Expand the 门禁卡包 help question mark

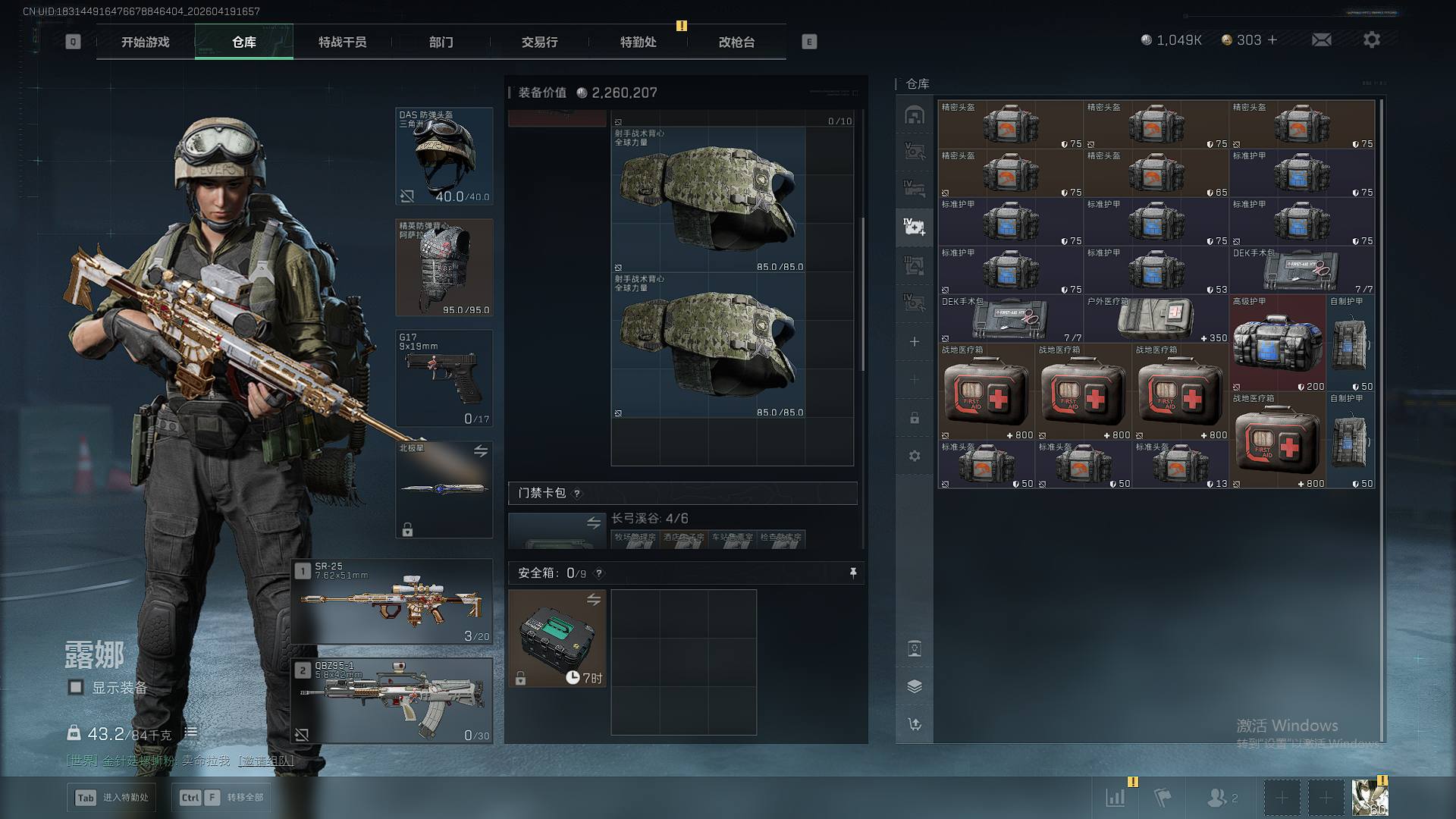click(577, 494)
